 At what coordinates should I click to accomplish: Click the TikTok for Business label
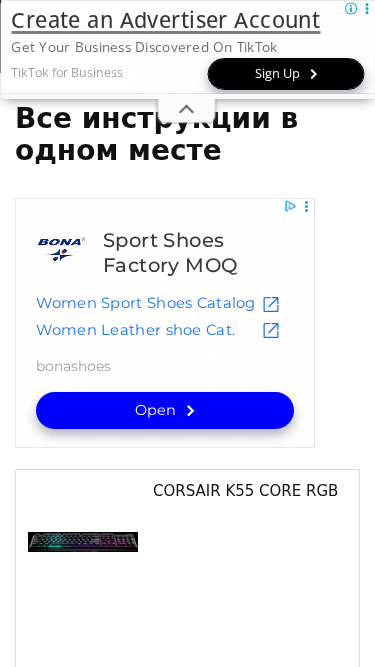67,73
